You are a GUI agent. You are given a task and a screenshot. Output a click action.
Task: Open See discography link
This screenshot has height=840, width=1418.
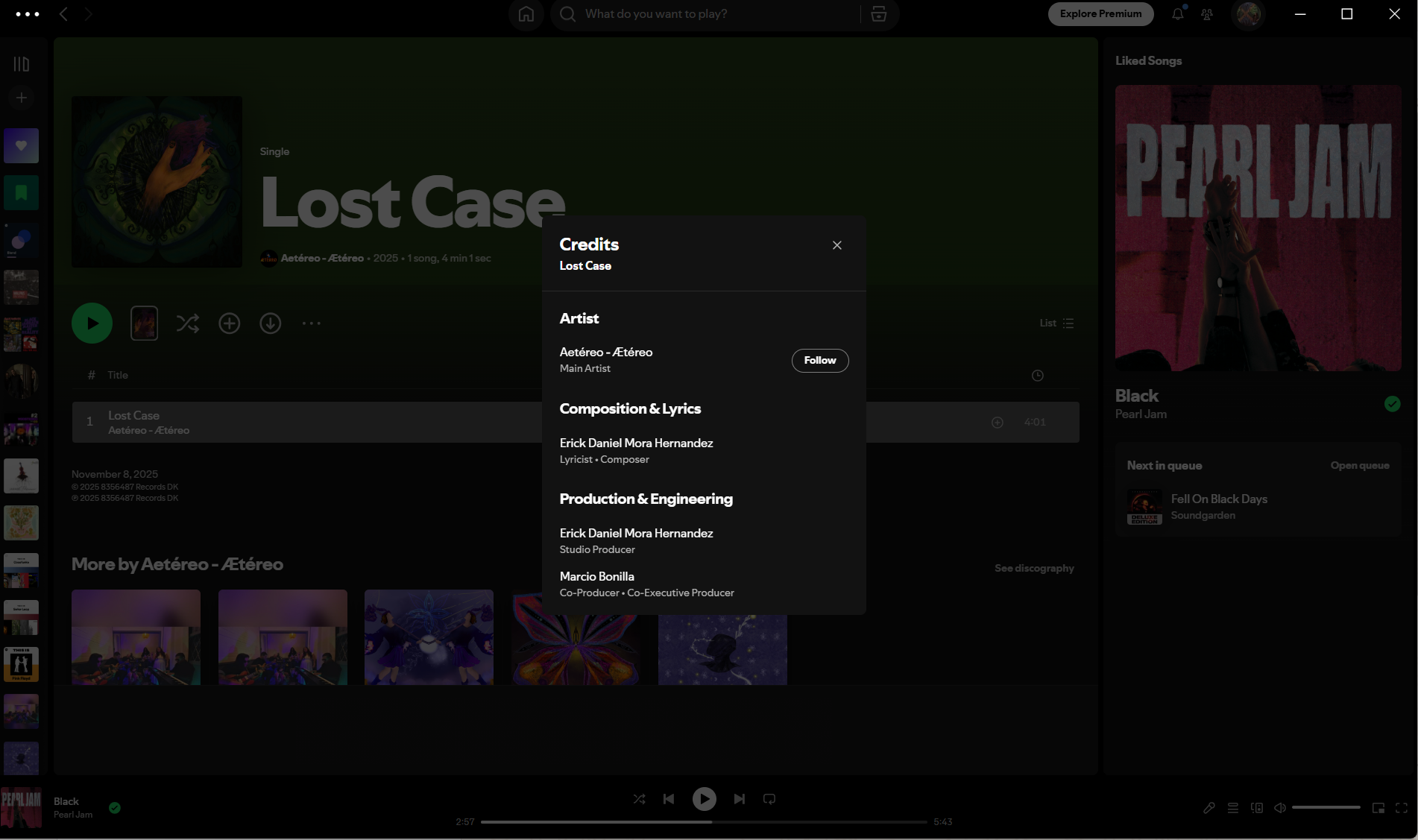1034,568
